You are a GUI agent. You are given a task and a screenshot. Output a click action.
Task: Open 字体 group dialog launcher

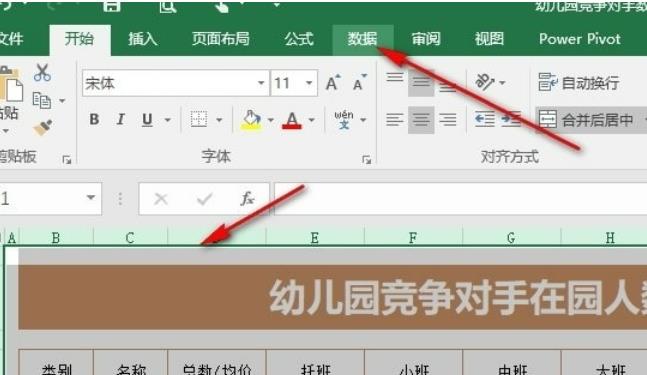366,159
